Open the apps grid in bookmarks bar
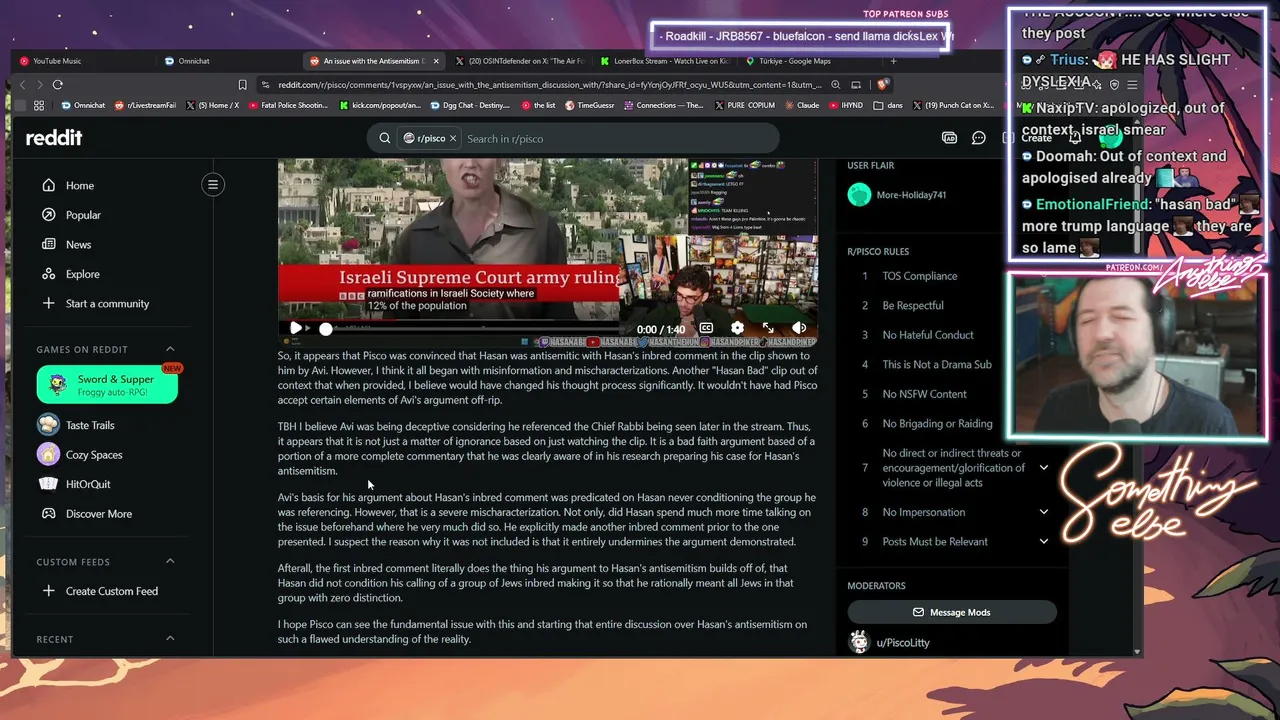Screen dimensions: 1280x720 tap(39, 105)
